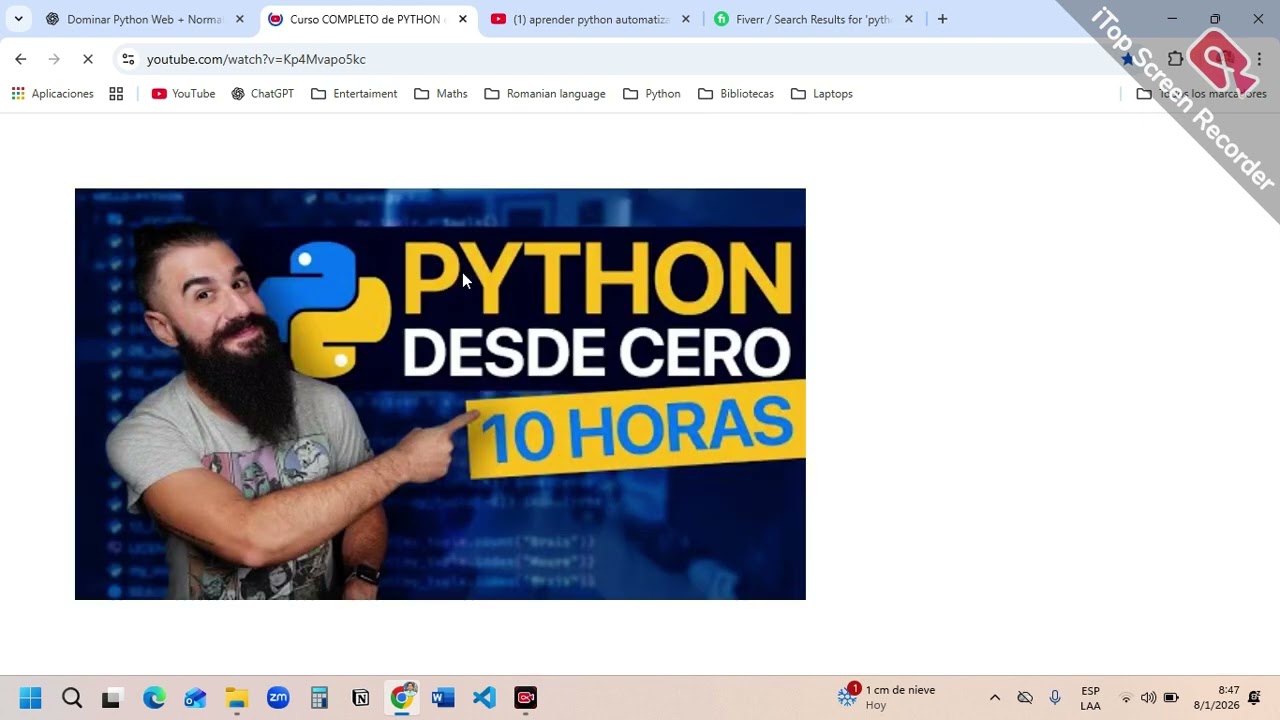This screenshot has height=720, width=1280.
Task: Open Notion from the taskbar
Action: [361, 697]
